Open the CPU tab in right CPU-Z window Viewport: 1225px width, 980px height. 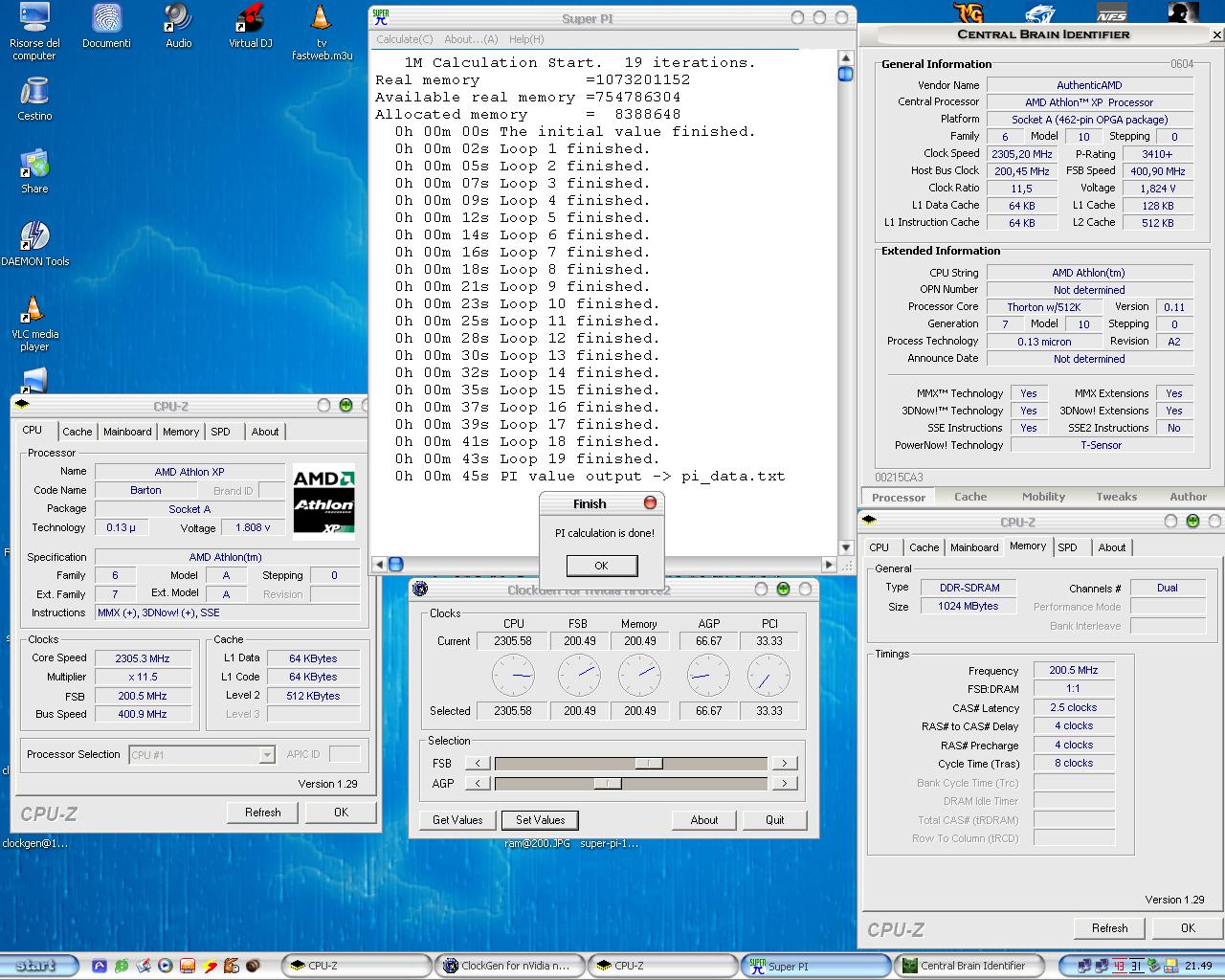pyautogui.click(x=880, y=547)
